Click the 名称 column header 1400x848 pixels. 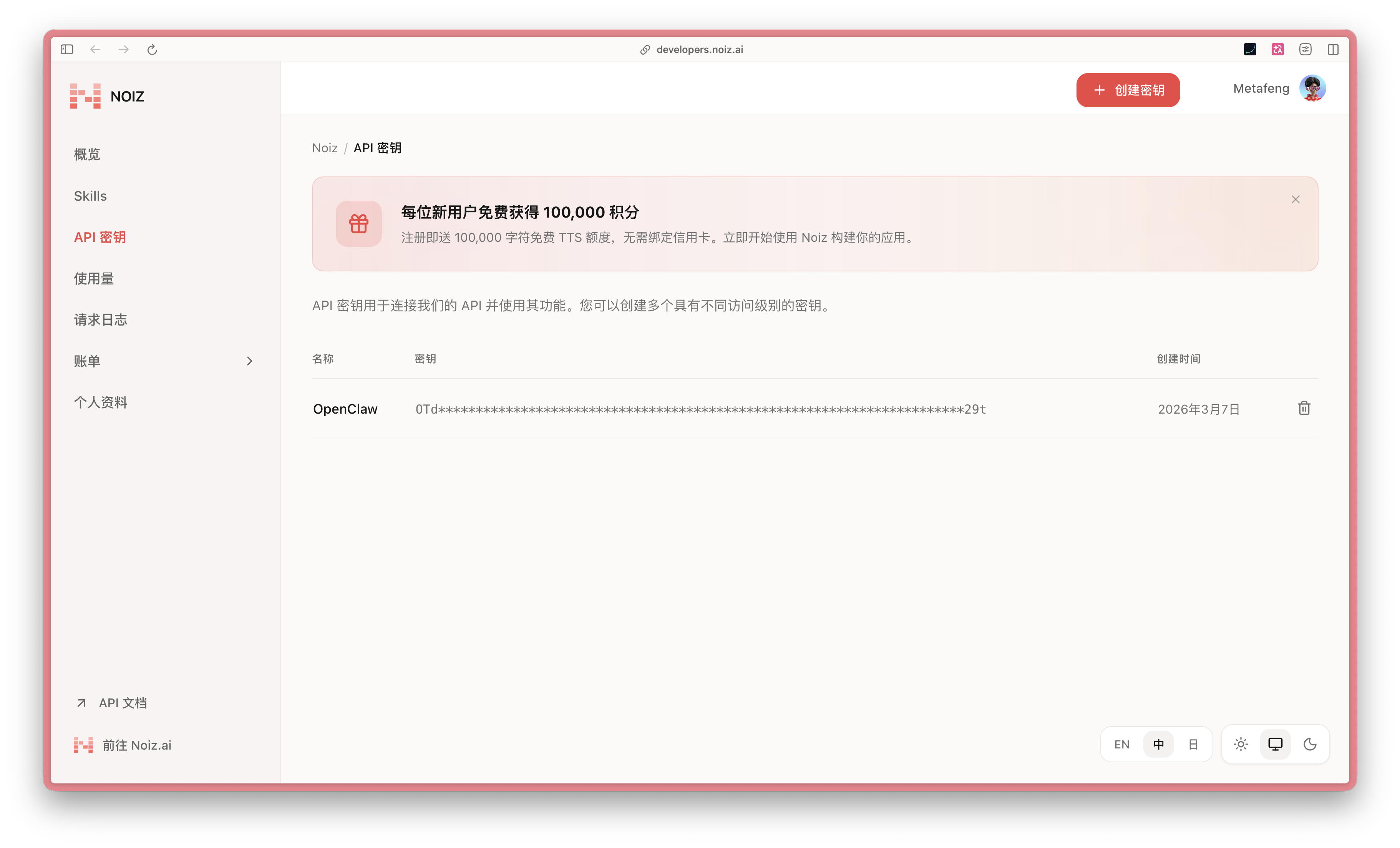tap(323, 359)
